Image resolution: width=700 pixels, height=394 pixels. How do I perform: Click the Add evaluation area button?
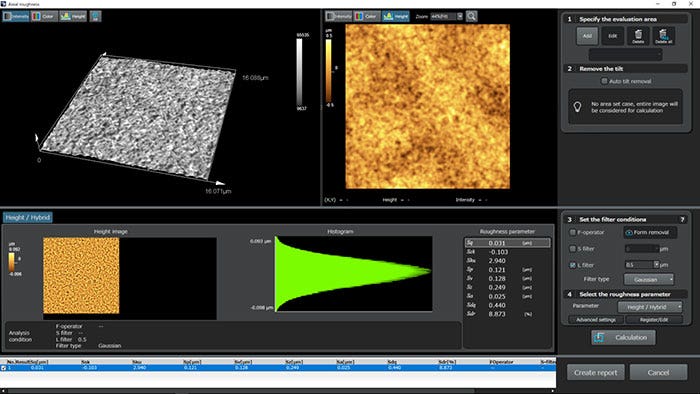point(587,36)
